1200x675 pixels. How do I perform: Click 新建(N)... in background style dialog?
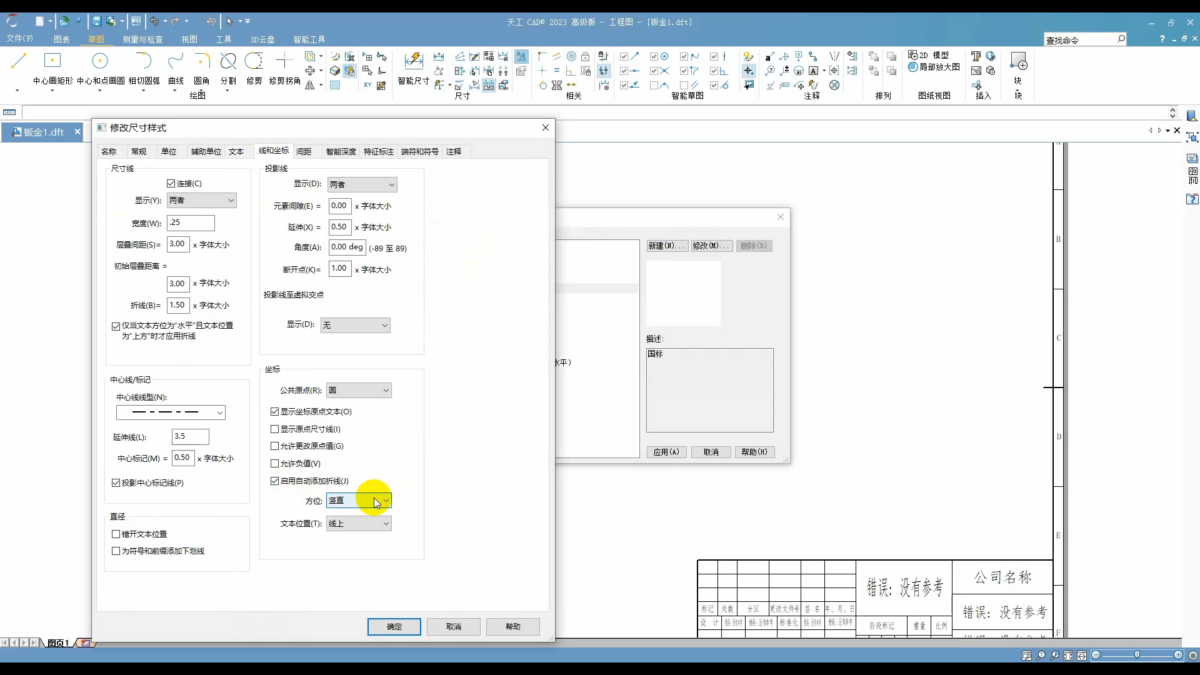coord(667,246)
